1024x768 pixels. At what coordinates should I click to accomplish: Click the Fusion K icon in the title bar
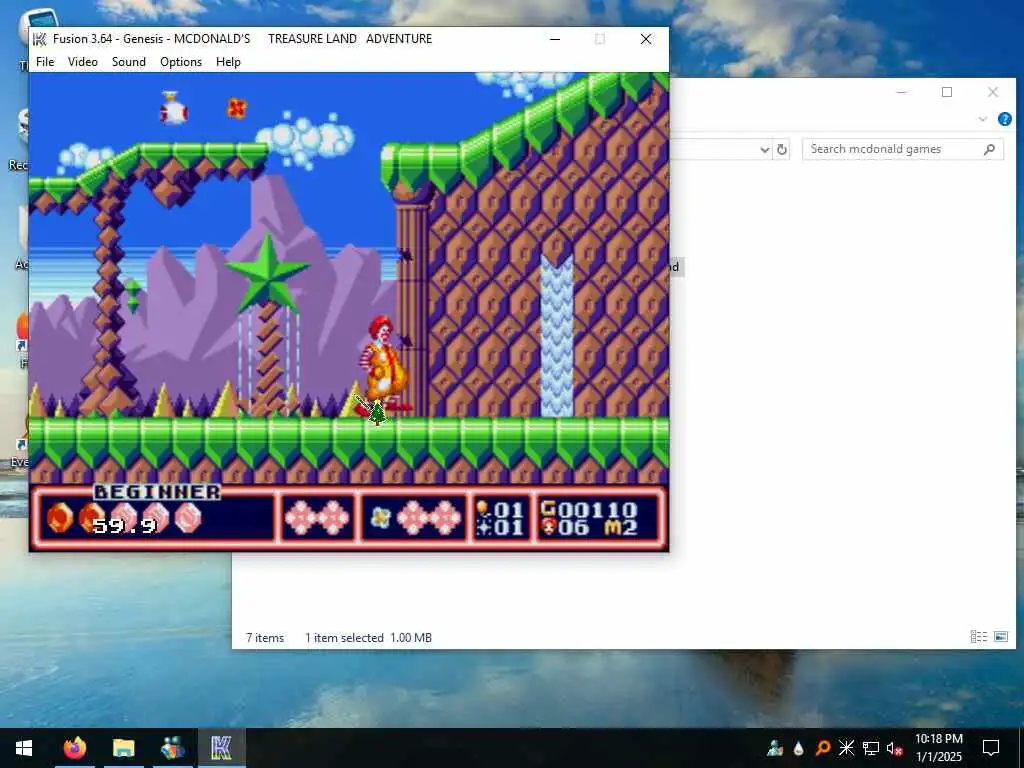pyautogui.click(x=40, y=39)
